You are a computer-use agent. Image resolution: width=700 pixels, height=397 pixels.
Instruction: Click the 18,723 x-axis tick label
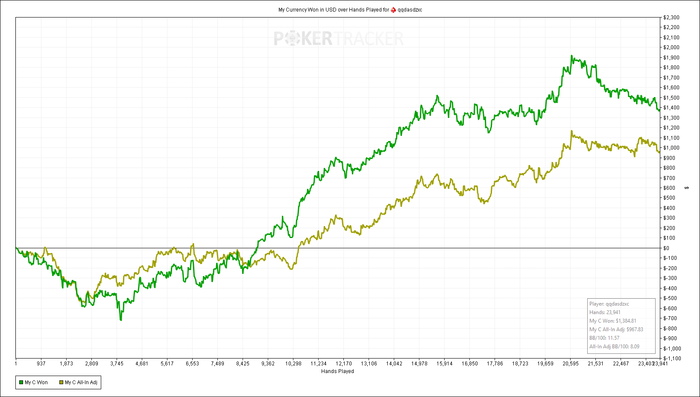[521, 364]
